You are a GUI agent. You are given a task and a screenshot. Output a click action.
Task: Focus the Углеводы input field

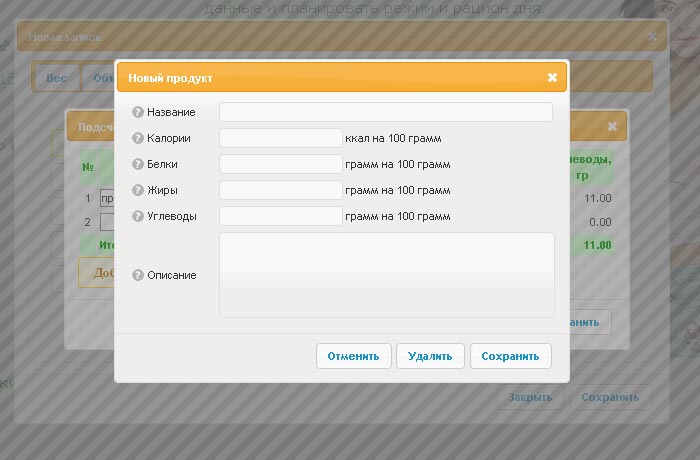pos(281,216)
